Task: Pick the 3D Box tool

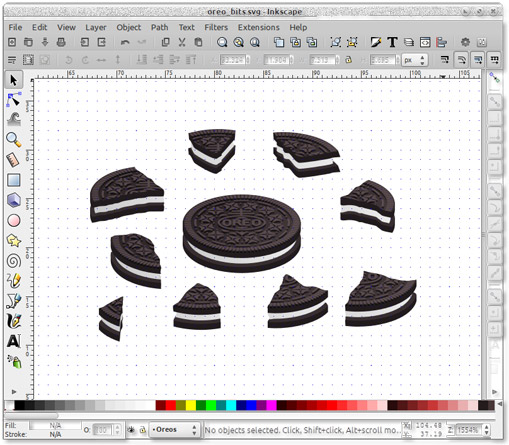Action: click(14, 200)
